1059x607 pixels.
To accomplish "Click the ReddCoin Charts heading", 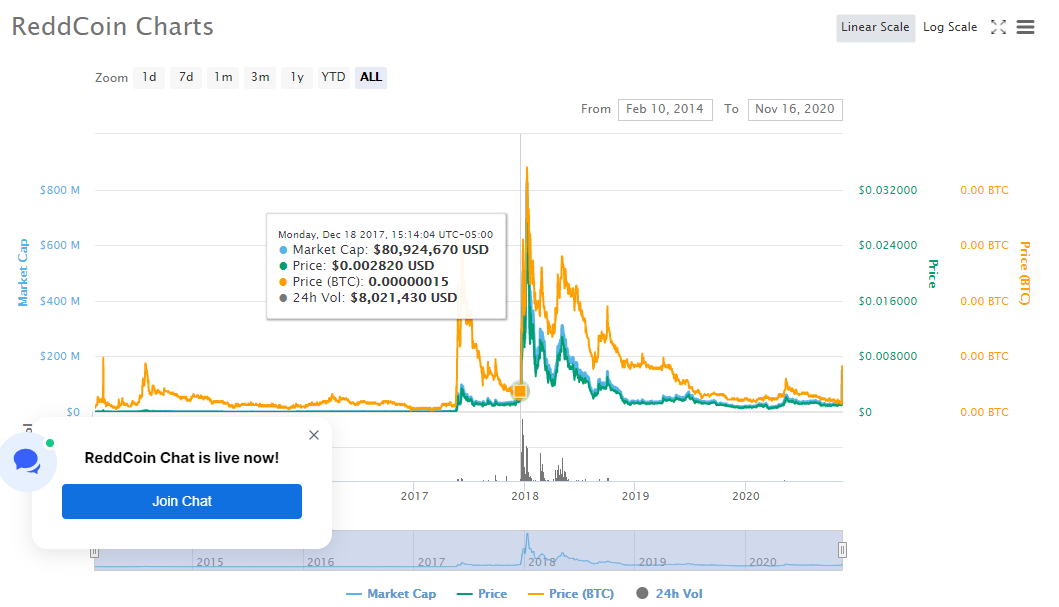I will (x=112, y=26).
